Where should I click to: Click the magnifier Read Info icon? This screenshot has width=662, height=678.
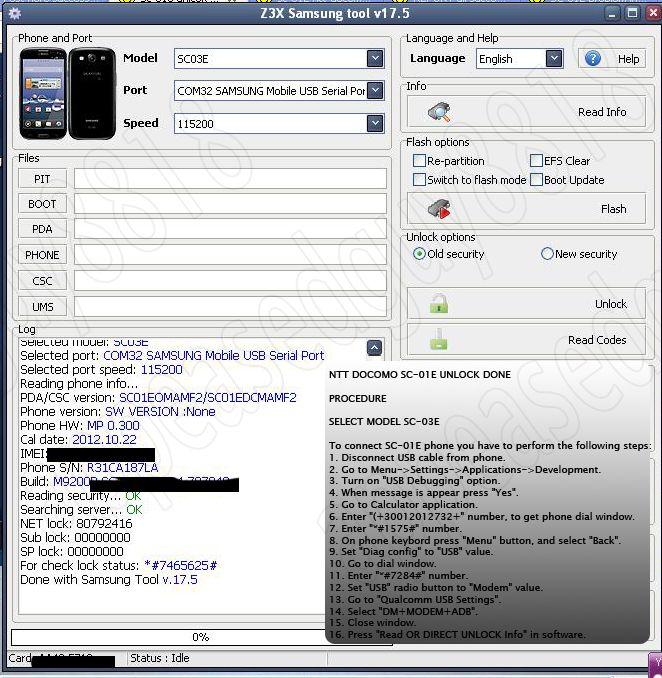[439, 112]
